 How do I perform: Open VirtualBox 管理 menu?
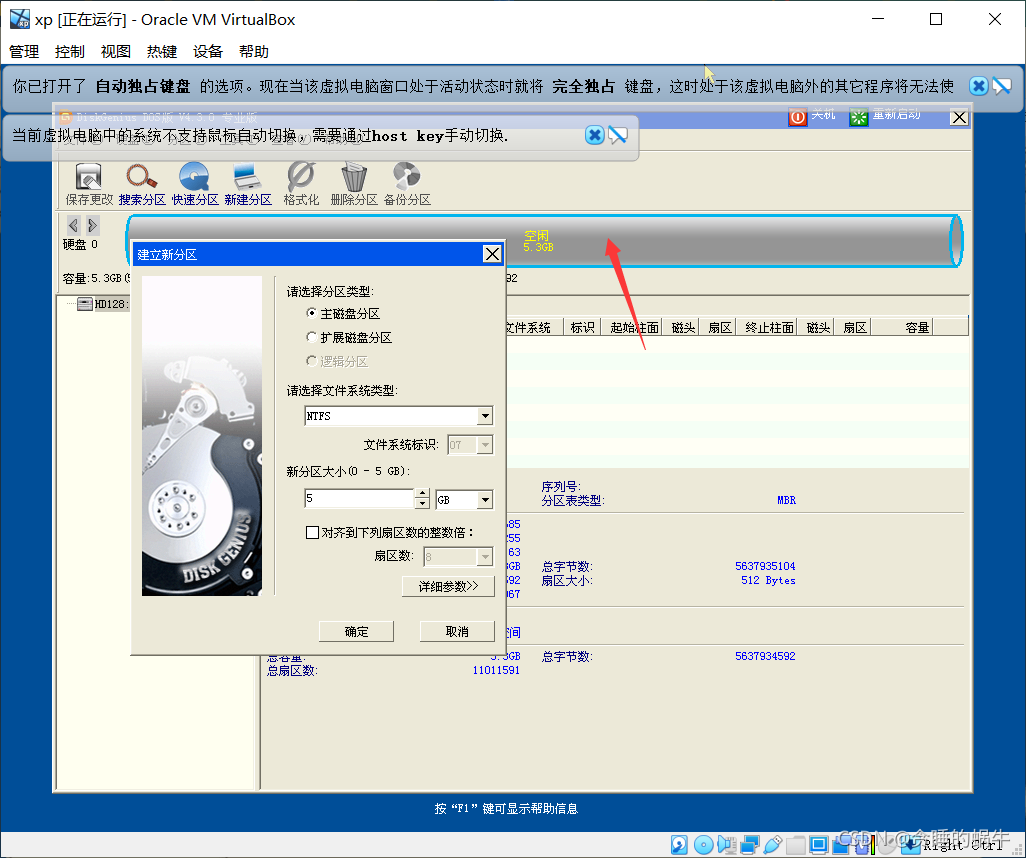click(24, 52)
